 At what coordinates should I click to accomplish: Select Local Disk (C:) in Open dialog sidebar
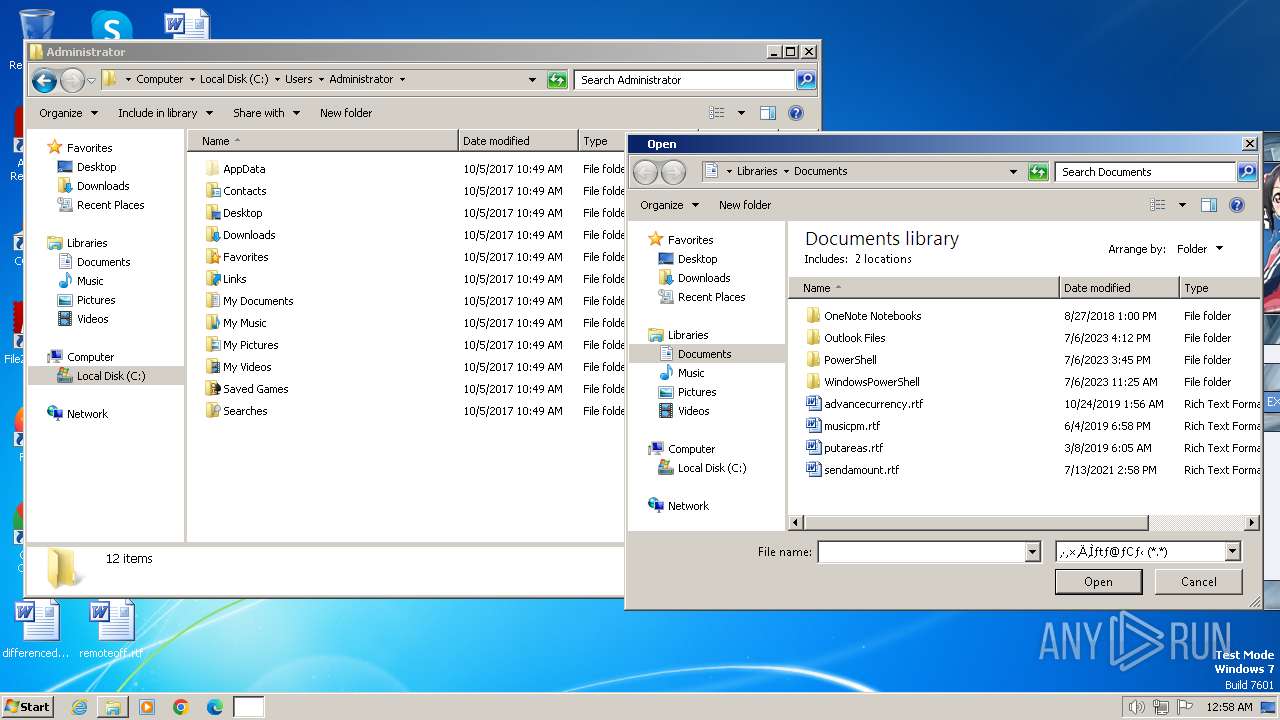(x=711, y=468)
